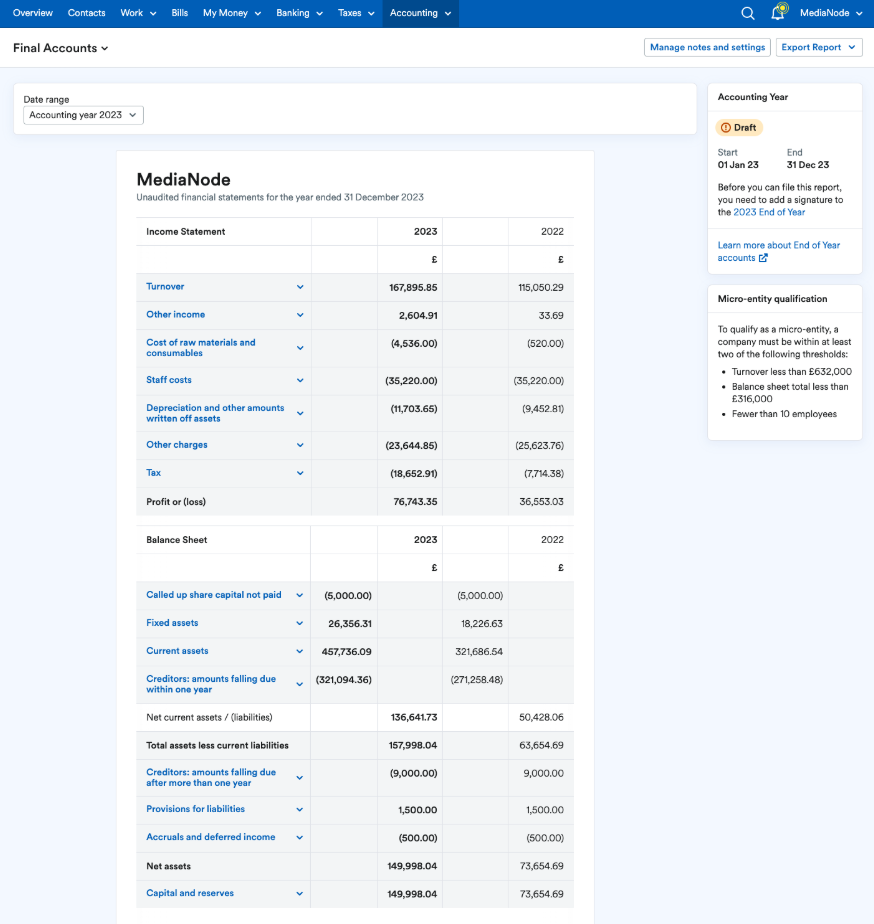The height and width of the screenshot is (924, 874).
Task: Go to the Contacts tab
Action: click(87, 13)
